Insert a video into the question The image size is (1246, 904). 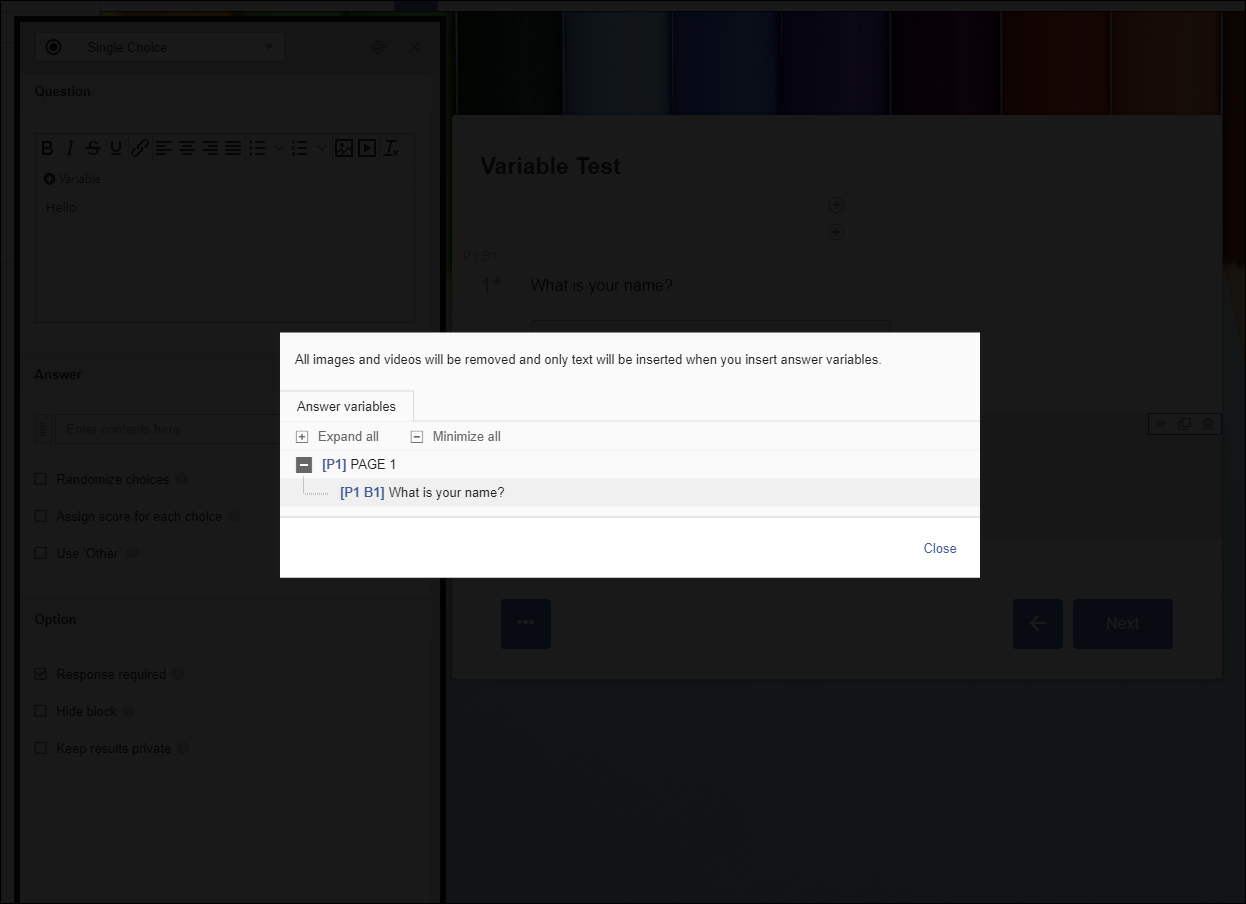pyautogui.click(x=367, y=148)
